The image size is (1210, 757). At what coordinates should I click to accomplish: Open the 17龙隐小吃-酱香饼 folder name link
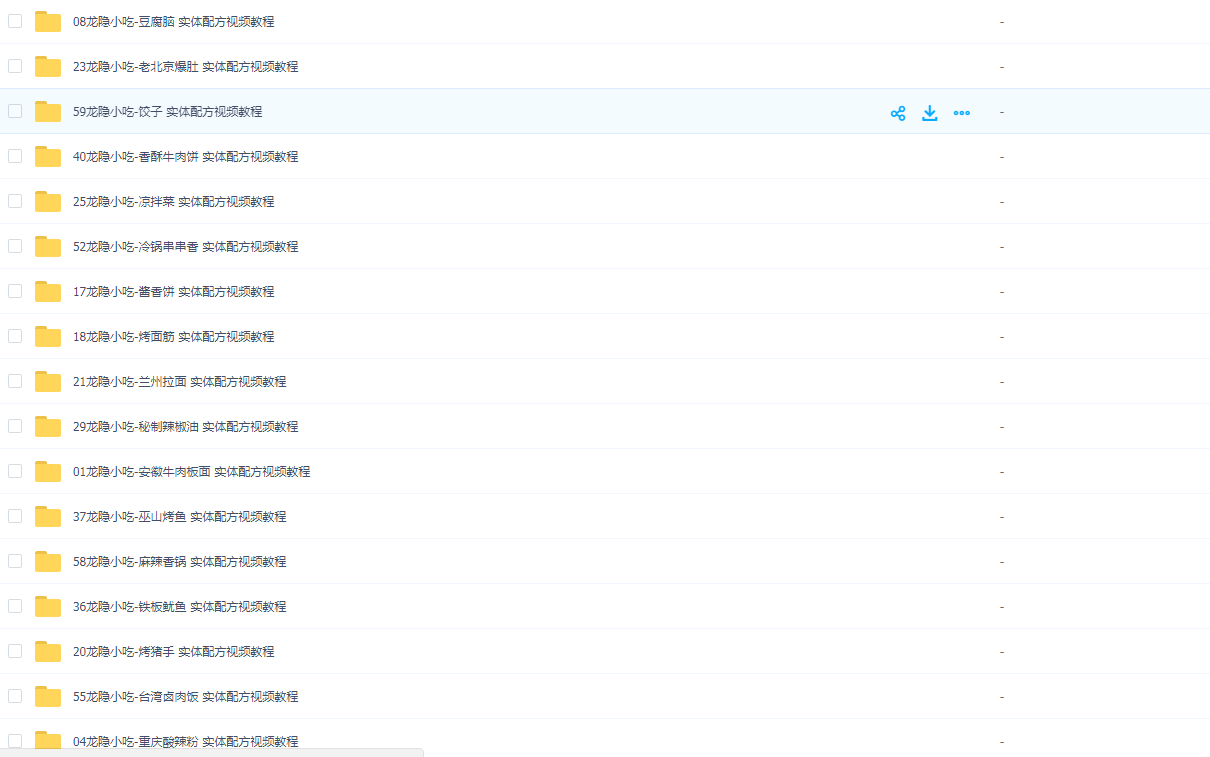(x=173, y=292)
